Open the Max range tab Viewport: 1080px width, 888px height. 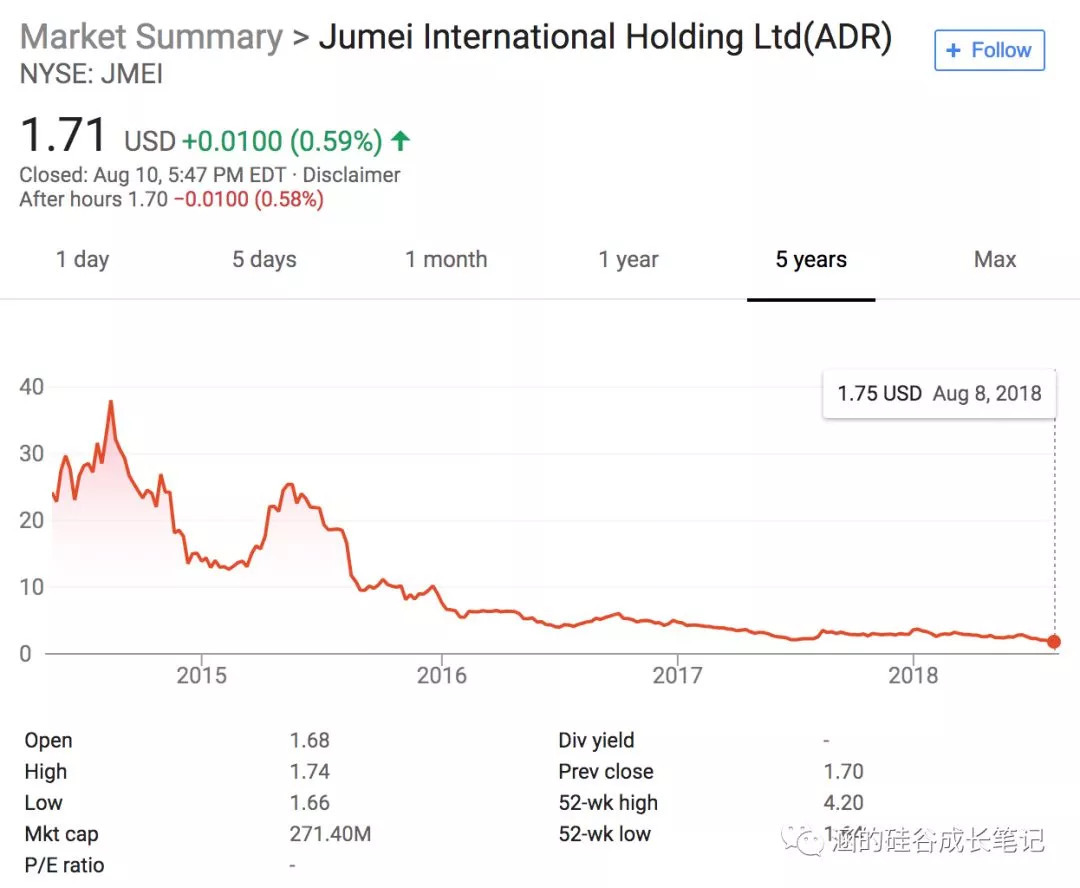(994, 260)
